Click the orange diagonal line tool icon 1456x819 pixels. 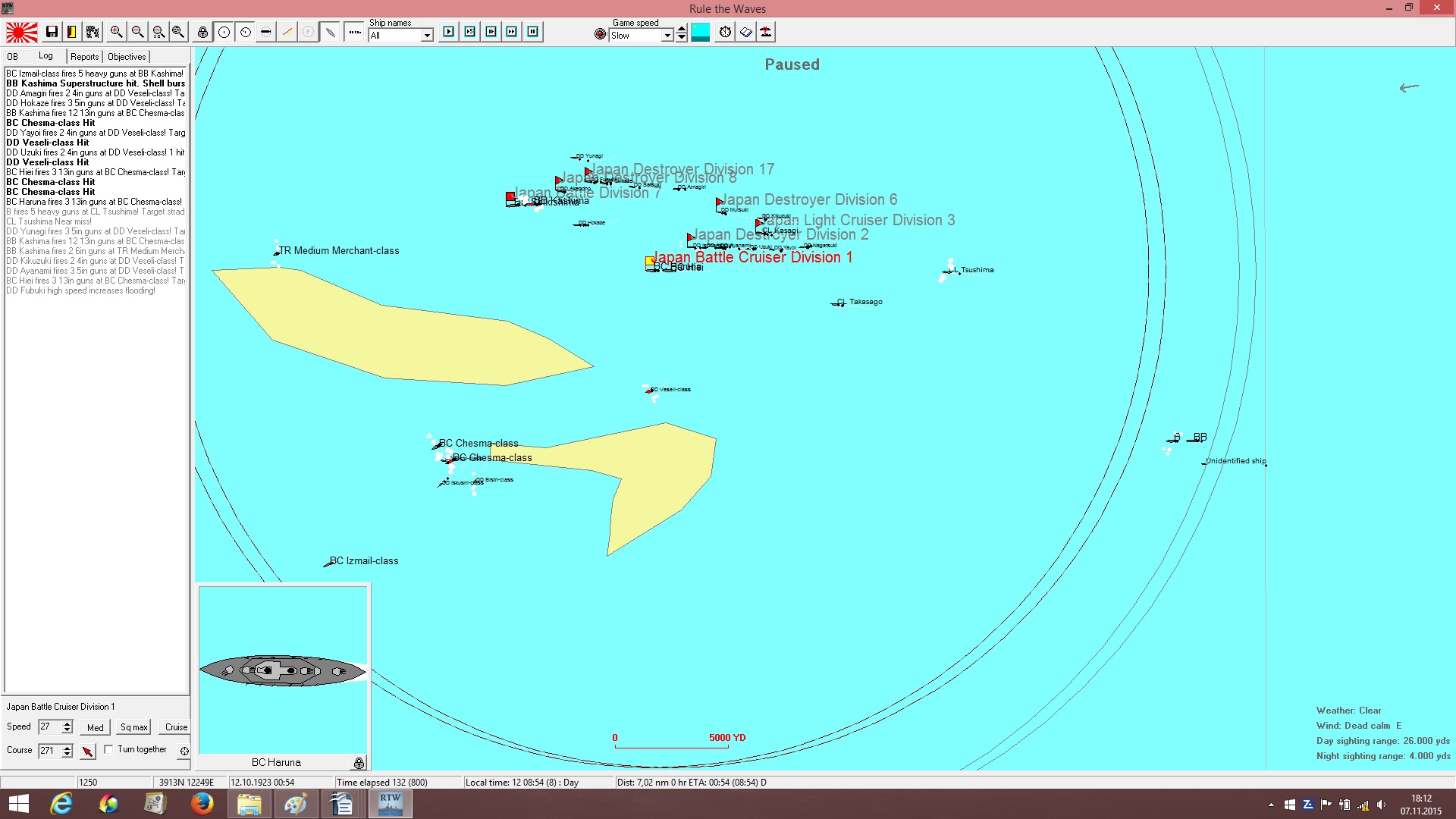click(x=287, y=32)
